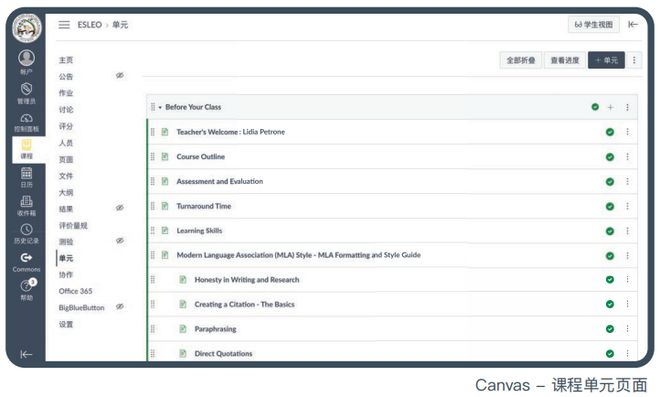The width and height of the screenshot is (660, 397).
Task: Toggle published state of Course Outline
Action: (610, 157)
